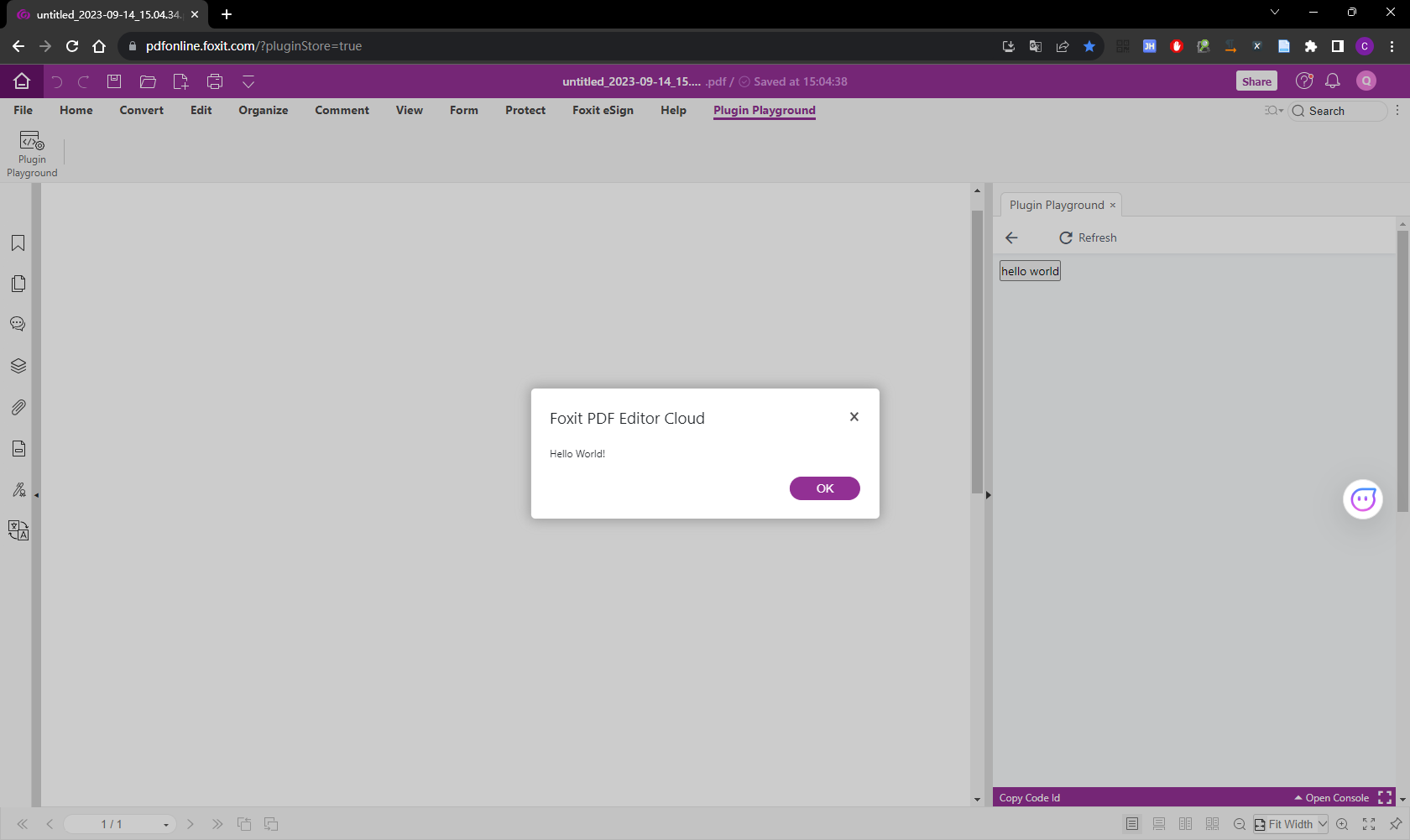The width and height of the screenshot is (1410, 840).
Task: Show the Comments panel
Action: pyautogui.click(x=18, y=323)
